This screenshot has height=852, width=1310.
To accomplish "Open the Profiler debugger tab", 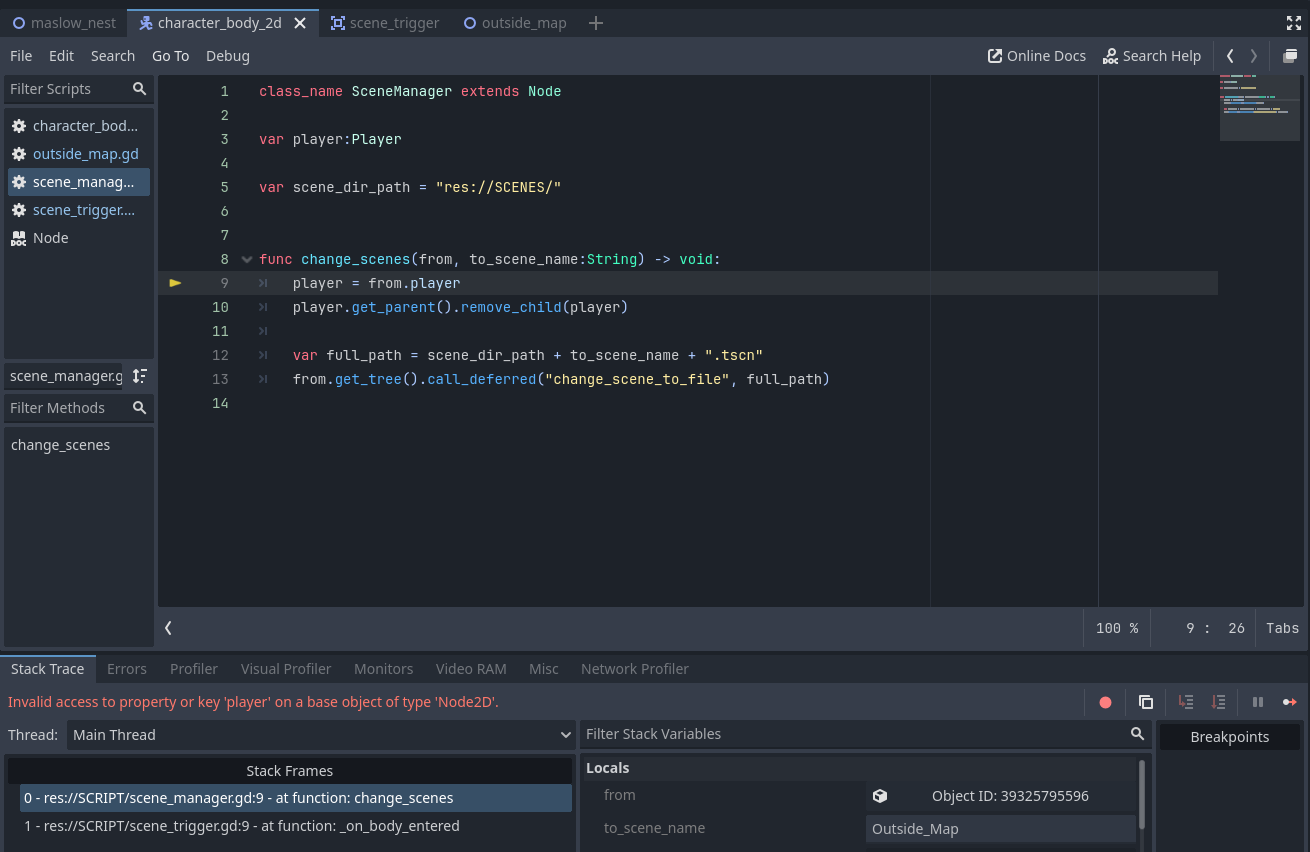I will point(194,669).
